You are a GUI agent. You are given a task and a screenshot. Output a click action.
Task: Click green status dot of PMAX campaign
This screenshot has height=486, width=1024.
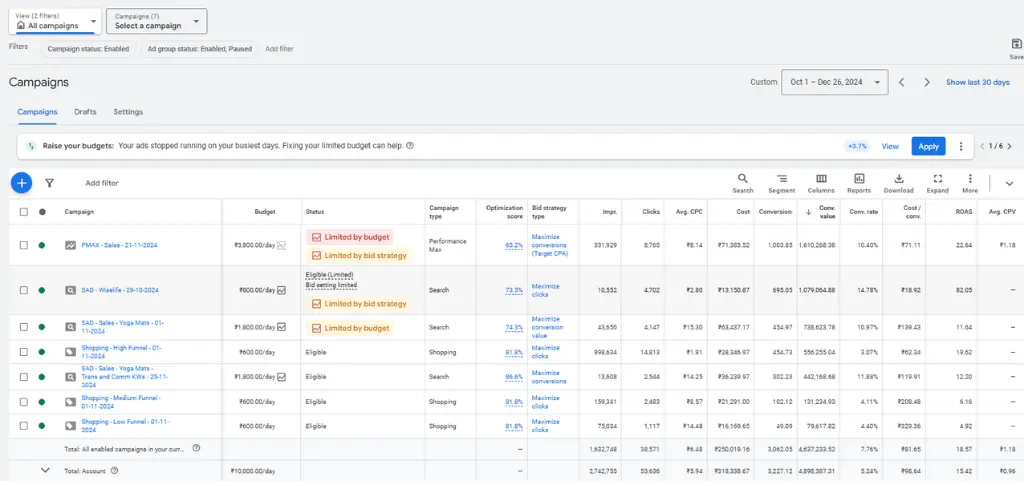click(42, 246)
